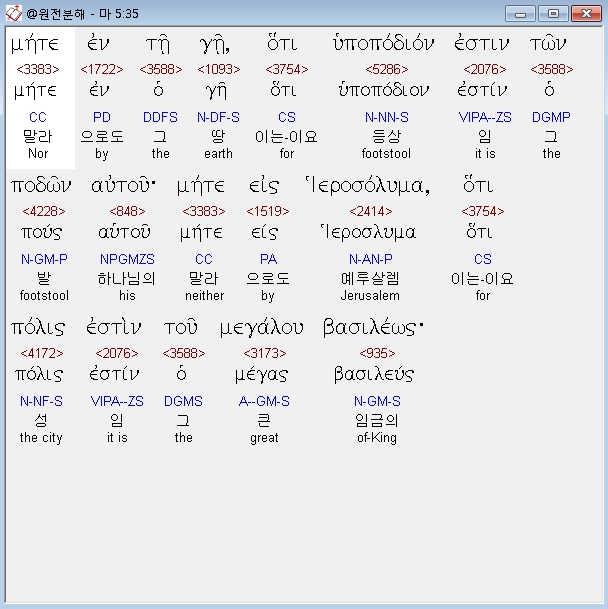Viewport: 608px width, 609px height.
Task: Click Strong's number <1519>
Action: point(268,211)
